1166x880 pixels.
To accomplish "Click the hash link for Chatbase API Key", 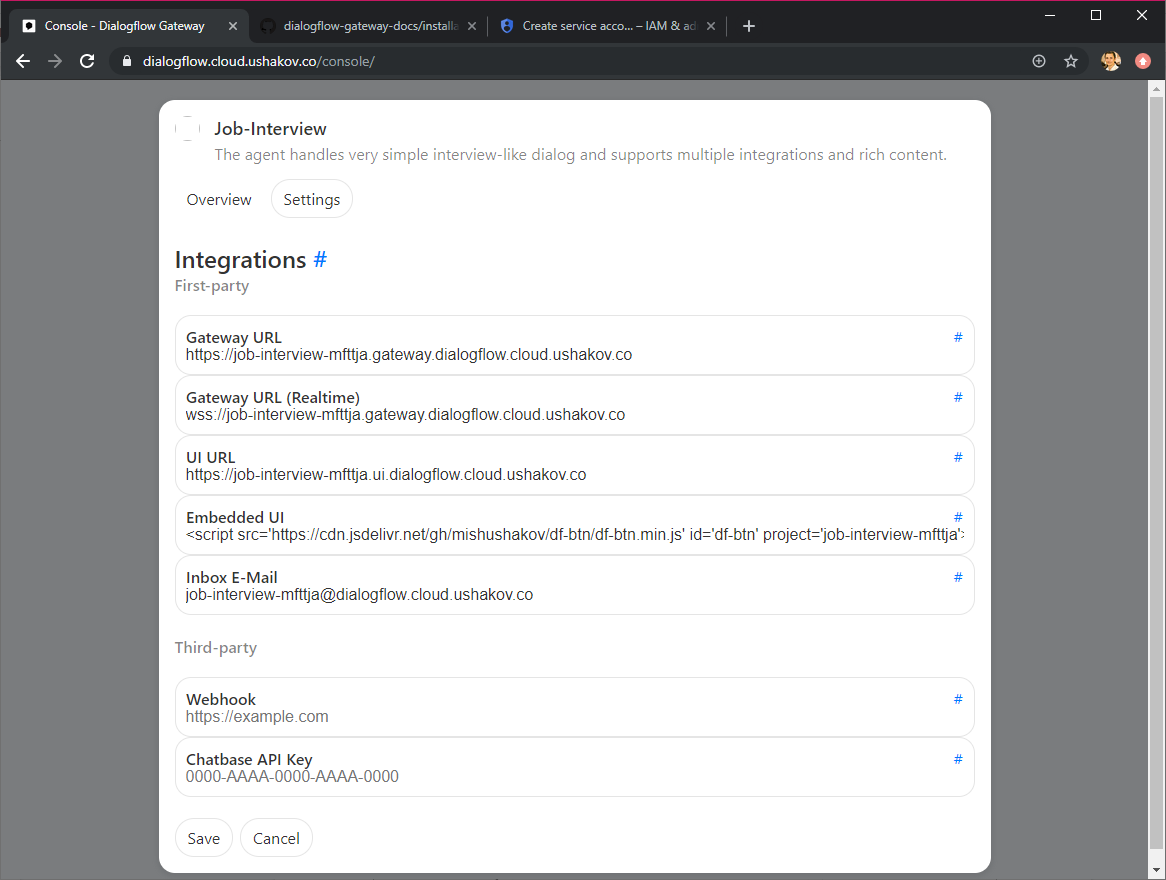I will (958, 759).
